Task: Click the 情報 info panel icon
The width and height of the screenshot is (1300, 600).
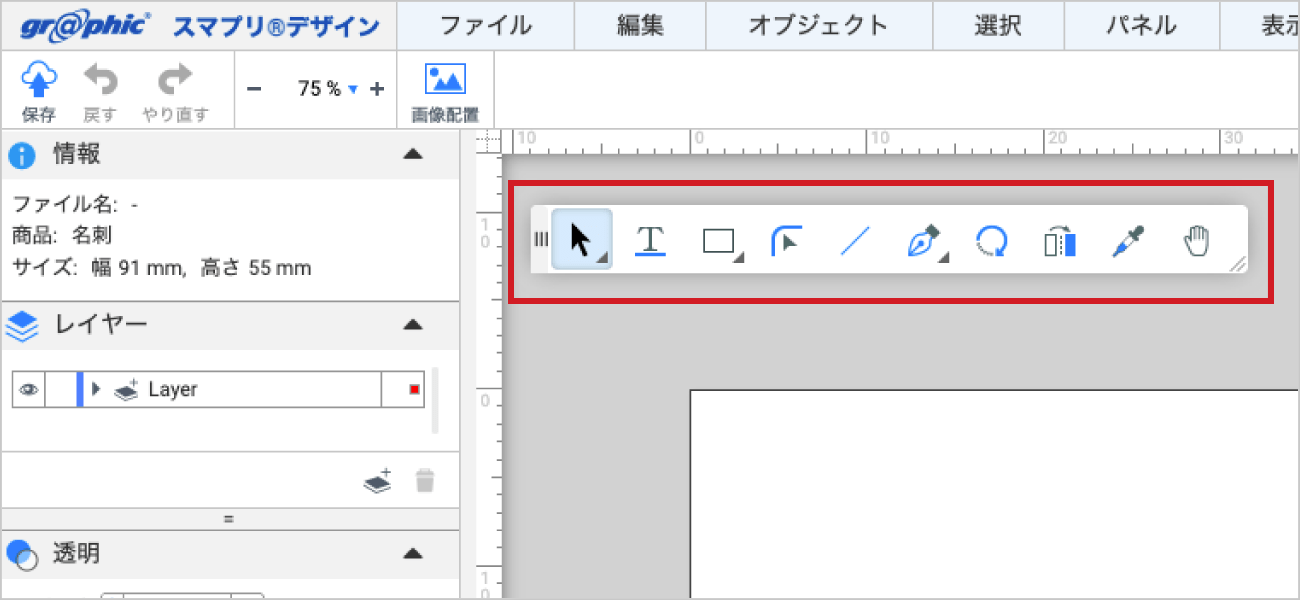Action: [x=23, y=155]
